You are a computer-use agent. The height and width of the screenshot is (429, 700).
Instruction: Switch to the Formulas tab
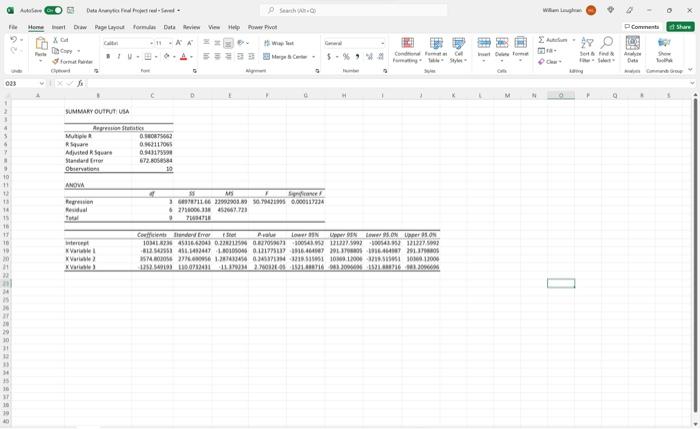(144, 27)
